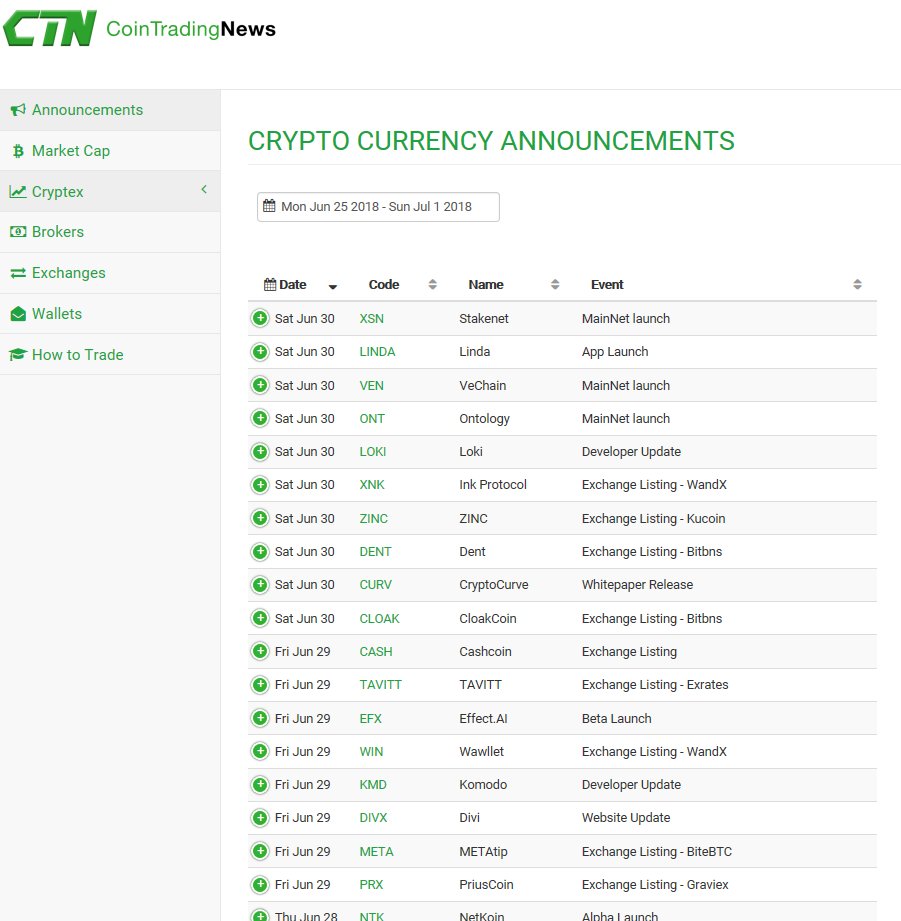901x921 pixels.
Task: Open the LINDA coin code link
Action: click(x=377, y=351)
